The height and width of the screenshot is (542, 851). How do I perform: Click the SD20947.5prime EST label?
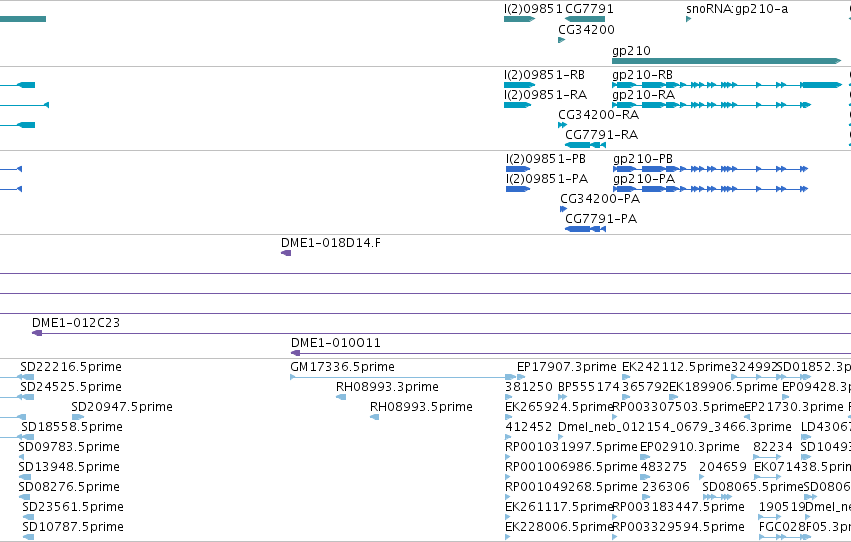[x=122, y=407]
